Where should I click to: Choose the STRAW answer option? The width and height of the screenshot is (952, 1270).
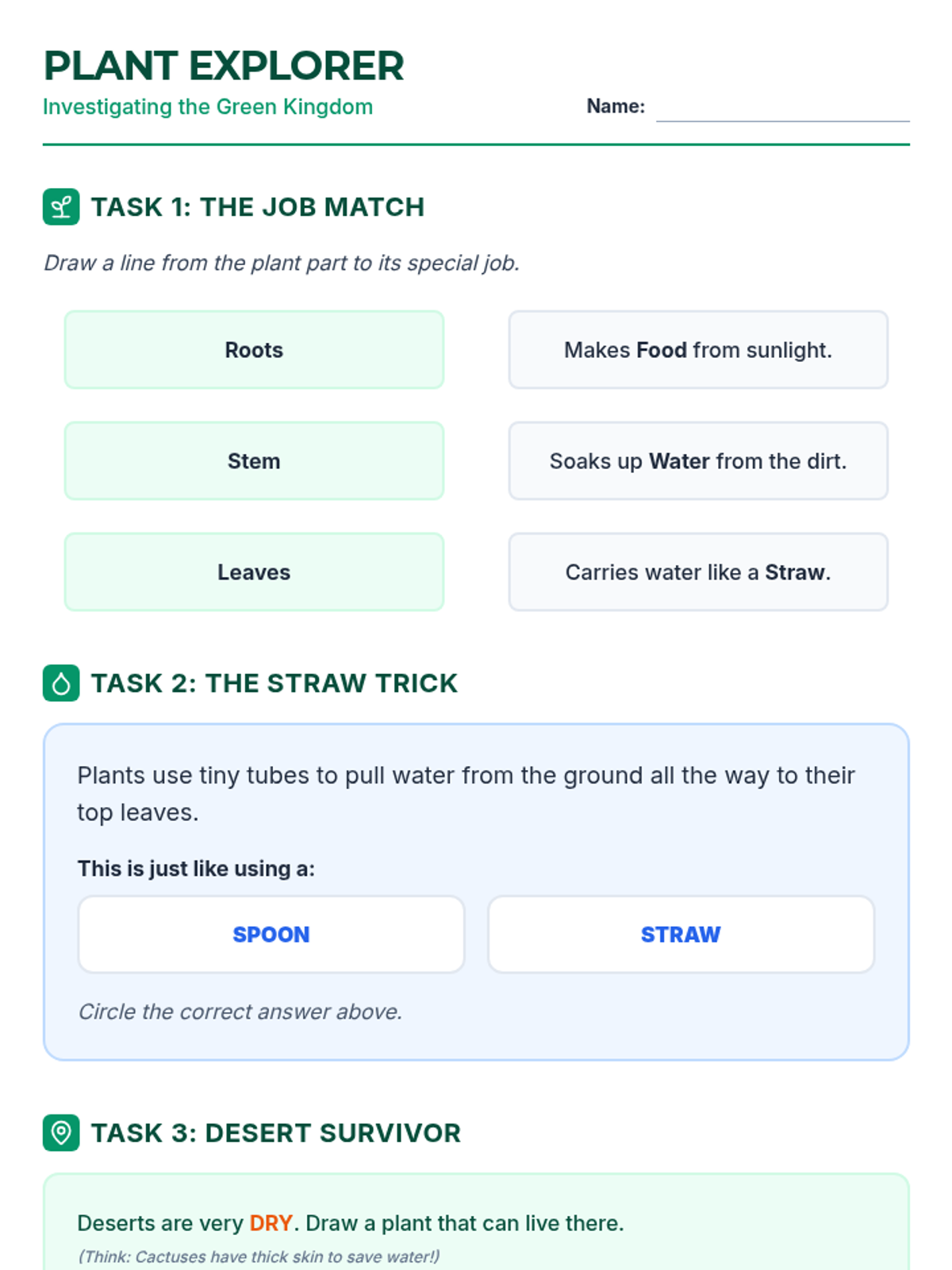[681, 934]
